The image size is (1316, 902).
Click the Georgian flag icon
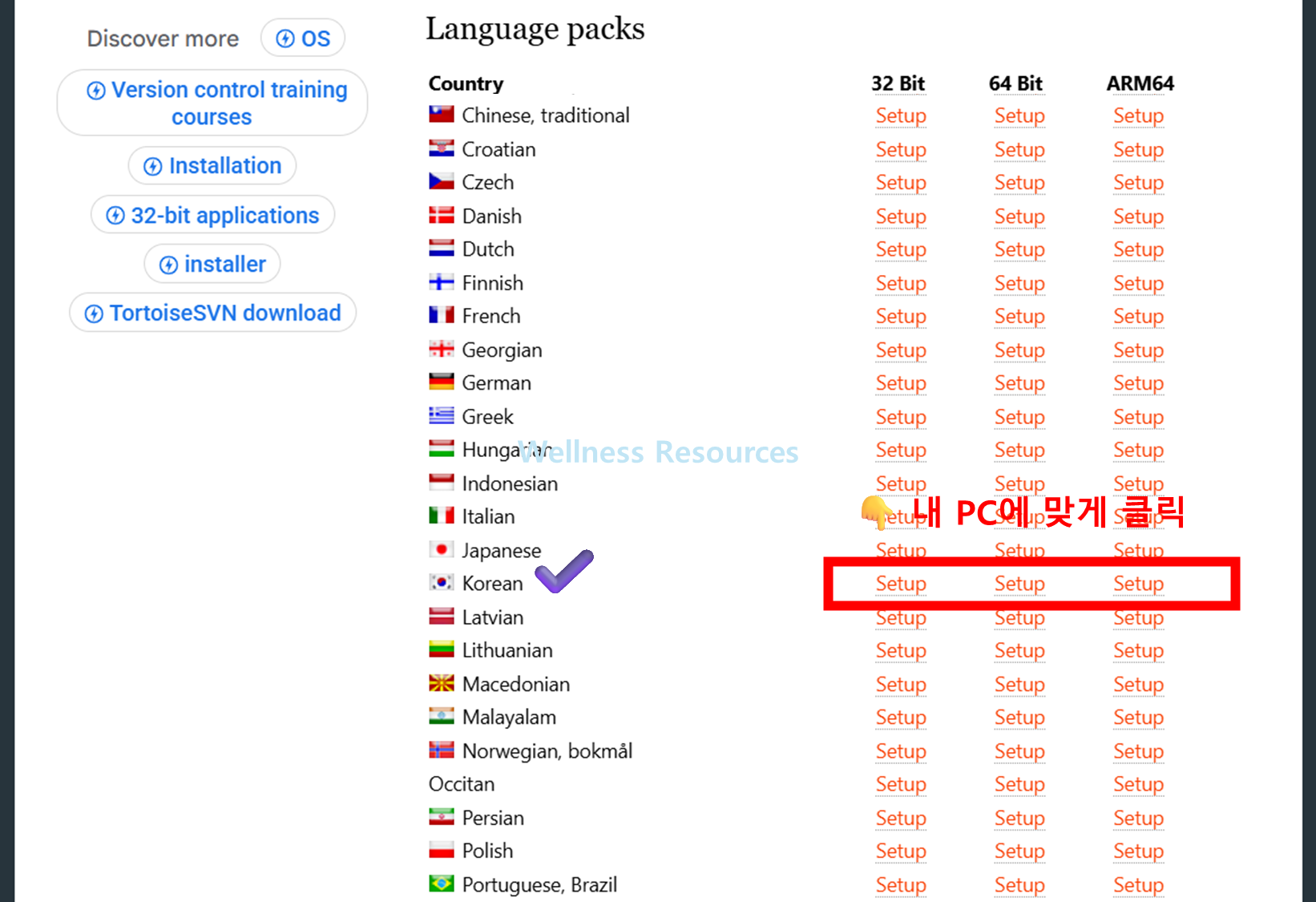441,349
